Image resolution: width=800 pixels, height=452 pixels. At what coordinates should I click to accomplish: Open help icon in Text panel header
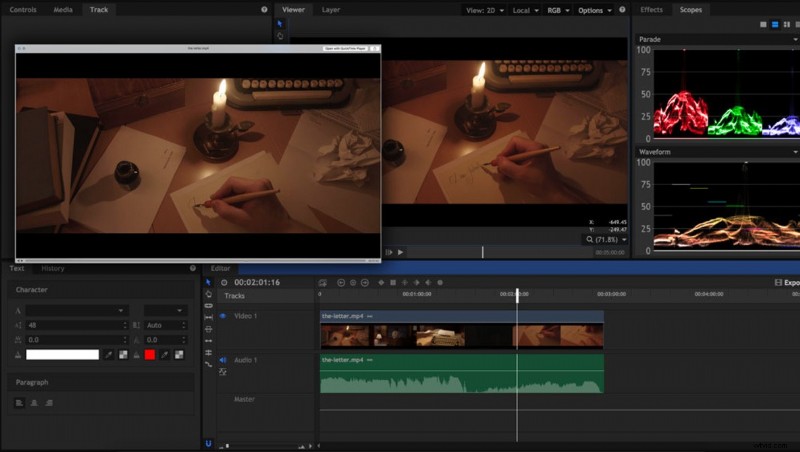click(x=192, y=268)
